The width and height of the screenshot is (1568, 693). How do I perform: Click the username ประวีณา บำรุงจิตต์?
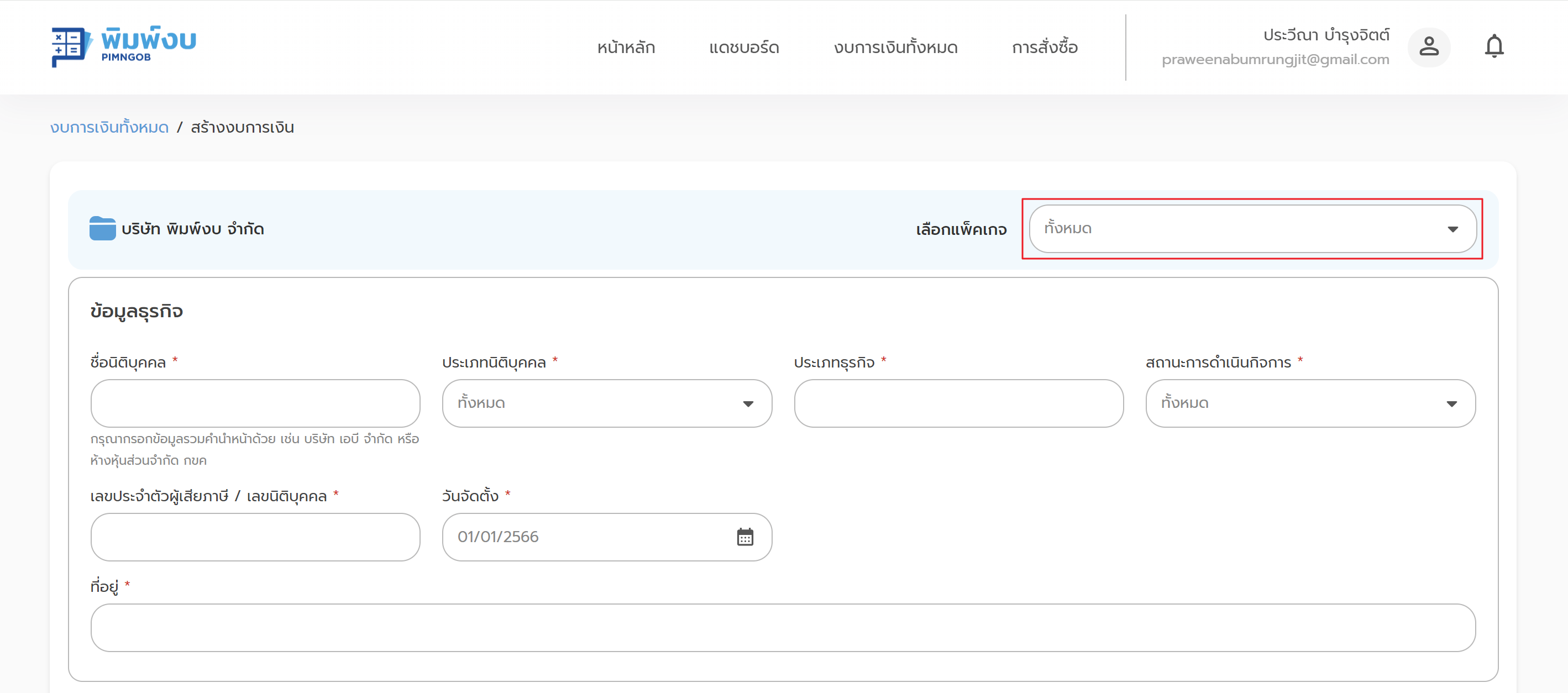point(1326,35)
